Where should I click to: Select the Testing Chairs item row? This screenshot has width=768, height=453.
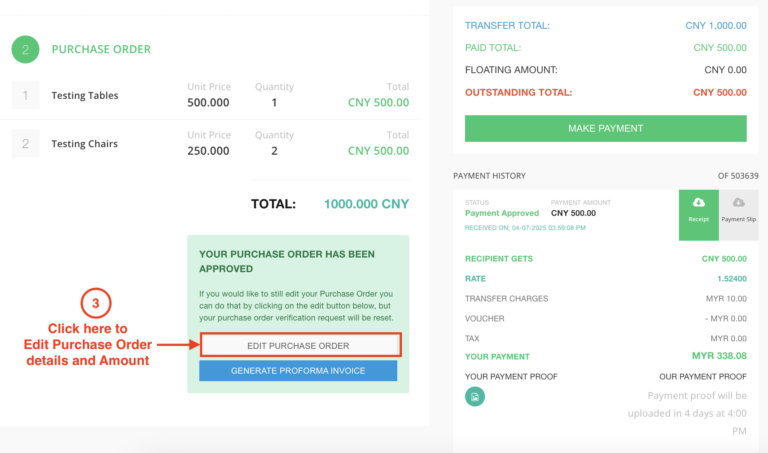click(85, 144)
